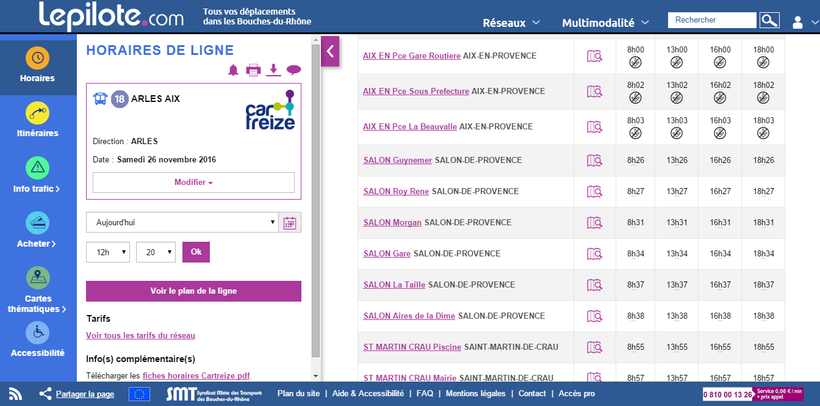Expand the Modifier dropdown
Viewport: 820px width, 406px height.
coord(193,182)
